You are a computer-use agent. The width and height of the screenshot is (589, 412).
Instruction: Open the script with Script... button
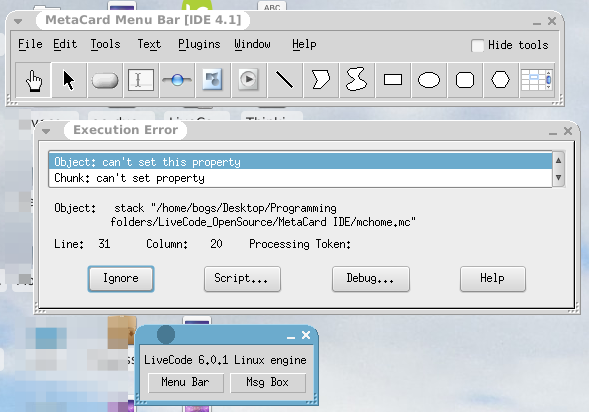coord(242,279)
